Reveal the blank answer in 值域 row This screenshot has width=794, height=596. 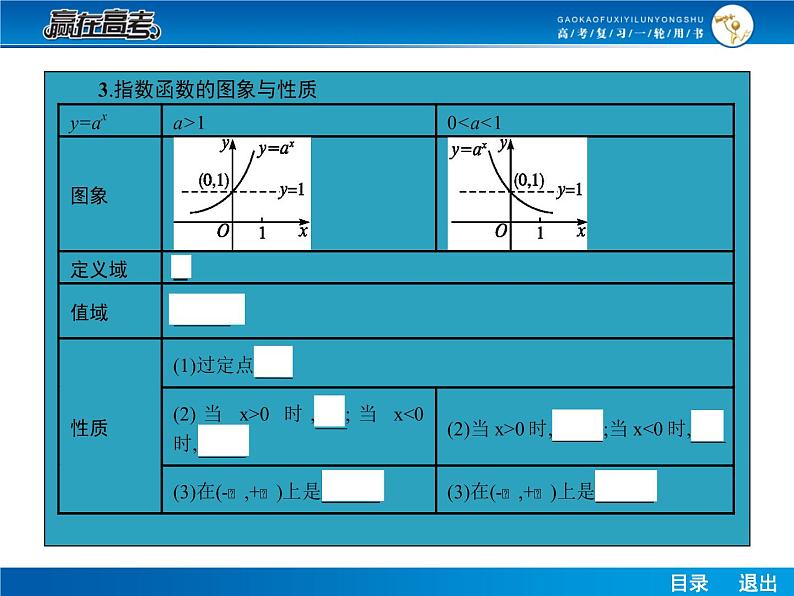point(207,309)
